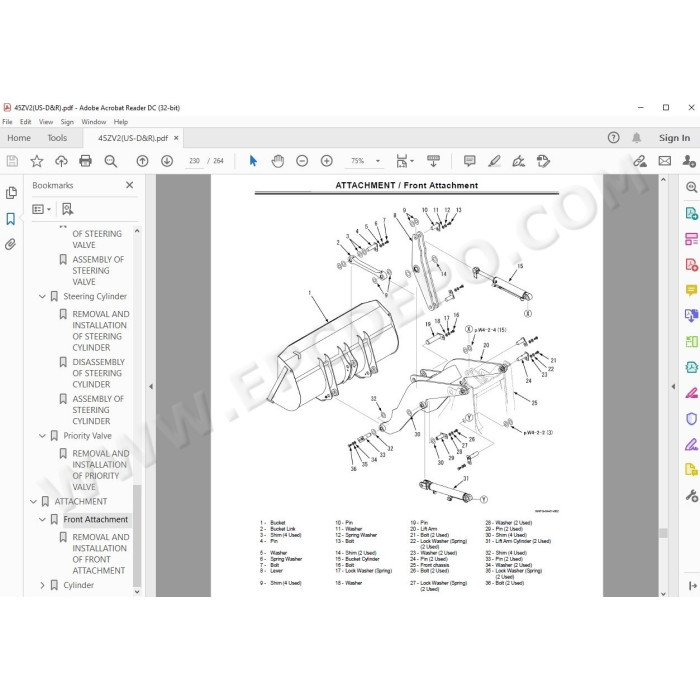This screenshot has width=700, height=700.
Task: Collapse the Steering Cylinder bookmark
Action: (42, 296)
